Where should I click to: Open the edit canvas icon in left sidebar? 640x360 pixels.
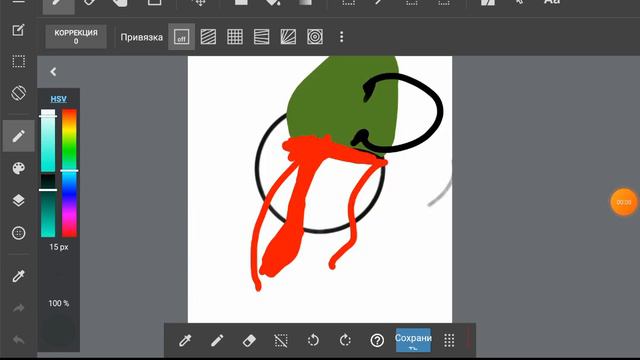click(x=18, y=30)
